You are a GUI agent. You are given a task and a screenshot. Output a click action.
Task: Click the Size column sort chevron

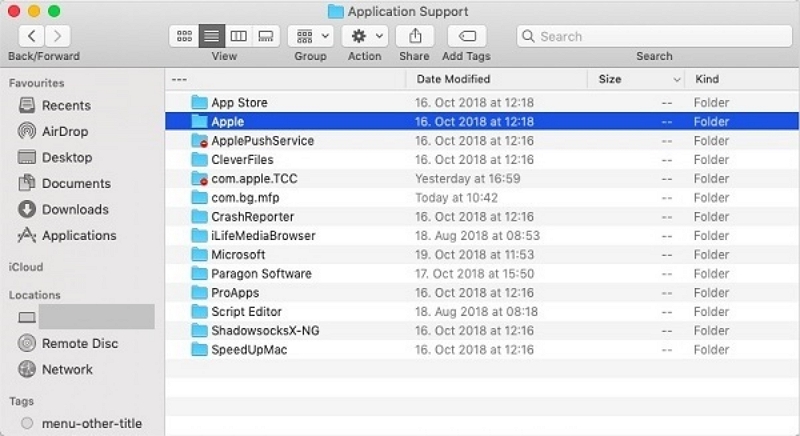coord(677,80)
